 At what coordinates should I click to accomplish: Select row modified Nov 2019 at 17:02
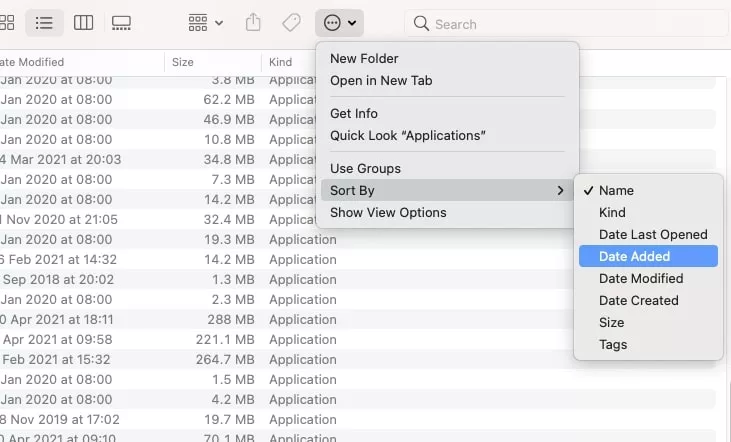[x=358, y=420]
